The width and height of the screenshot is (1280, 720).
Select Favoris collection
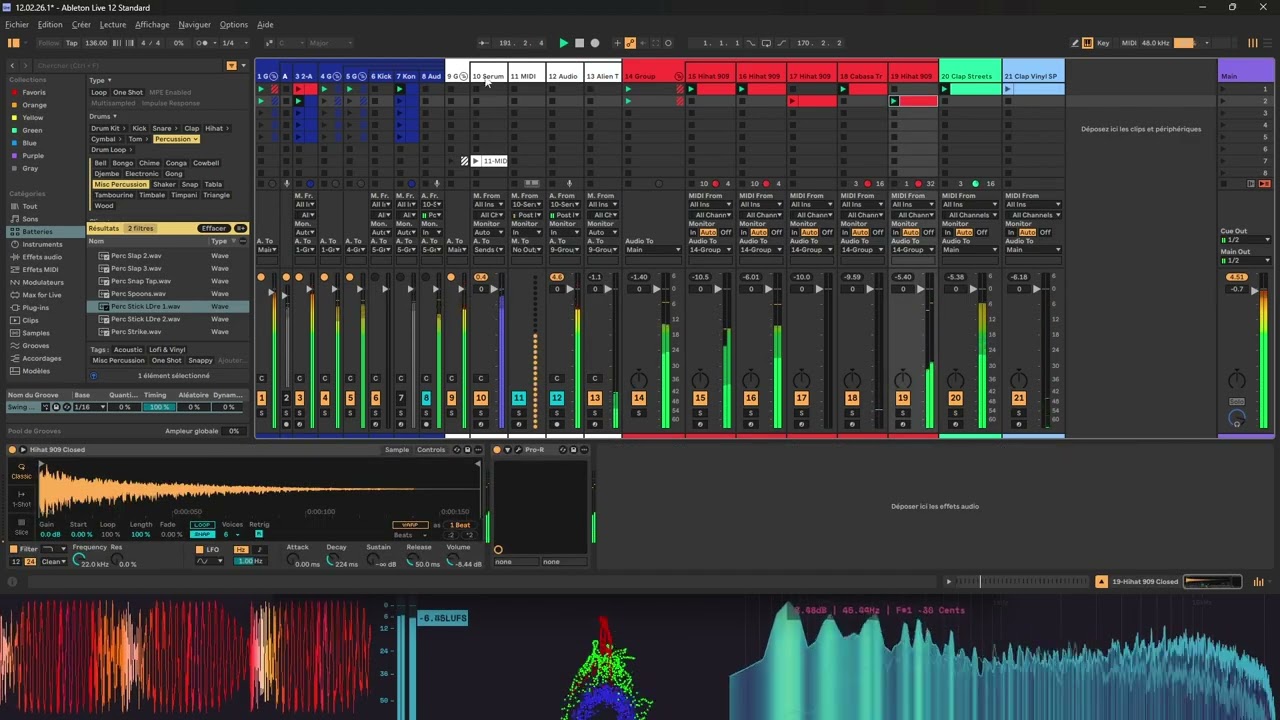[34, 92]
